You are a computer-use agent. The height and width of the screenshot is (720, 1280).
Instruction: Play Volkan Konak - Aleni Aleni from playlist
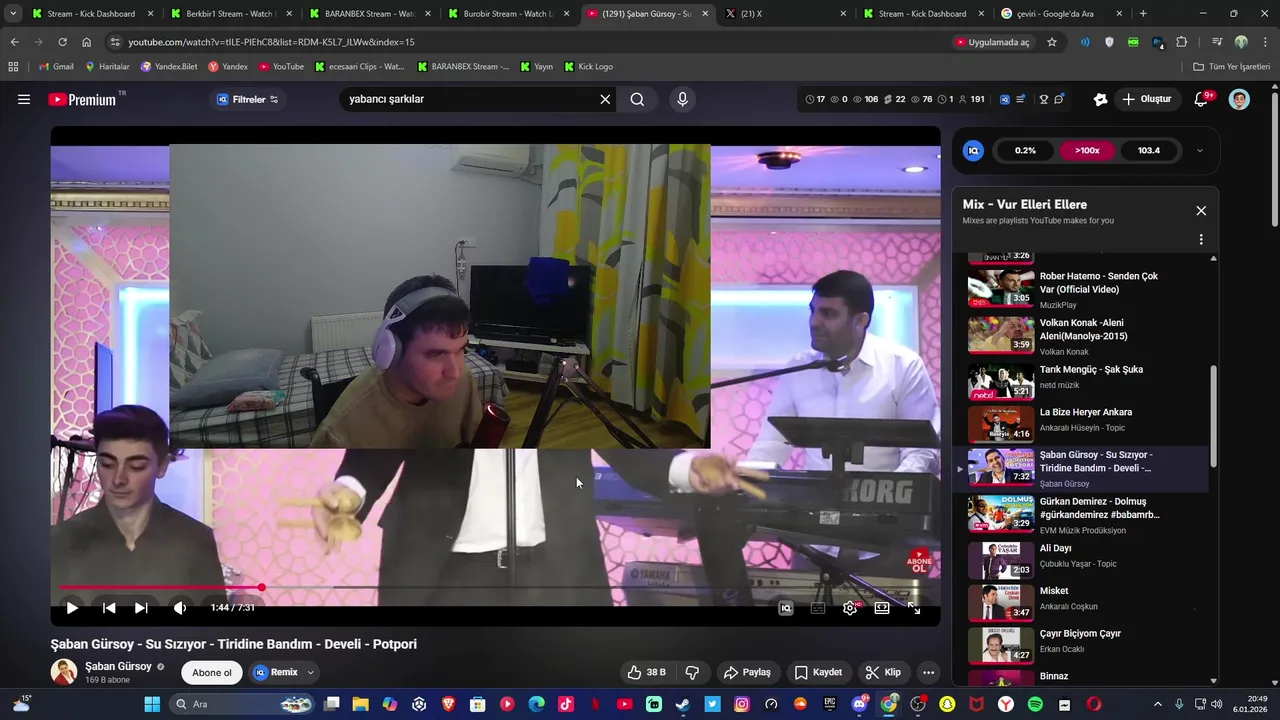pos(1088,336)
